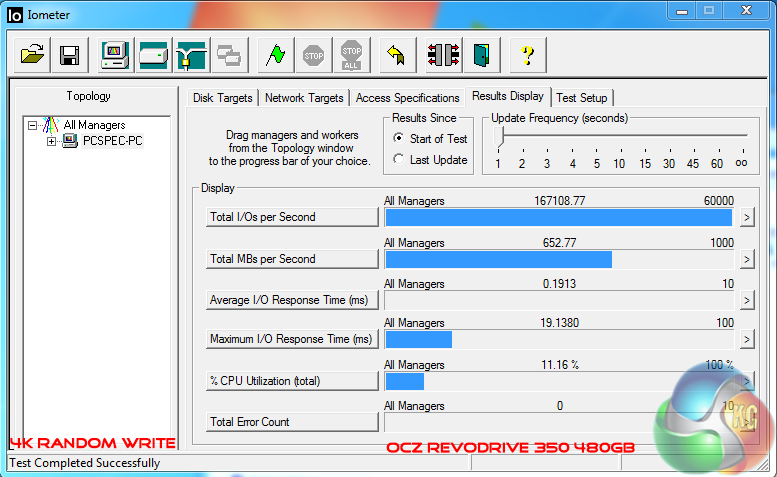This screenshot has height=477, width=777.
Task: Click the Total MBs per Second button
Action: coord(292,259)
